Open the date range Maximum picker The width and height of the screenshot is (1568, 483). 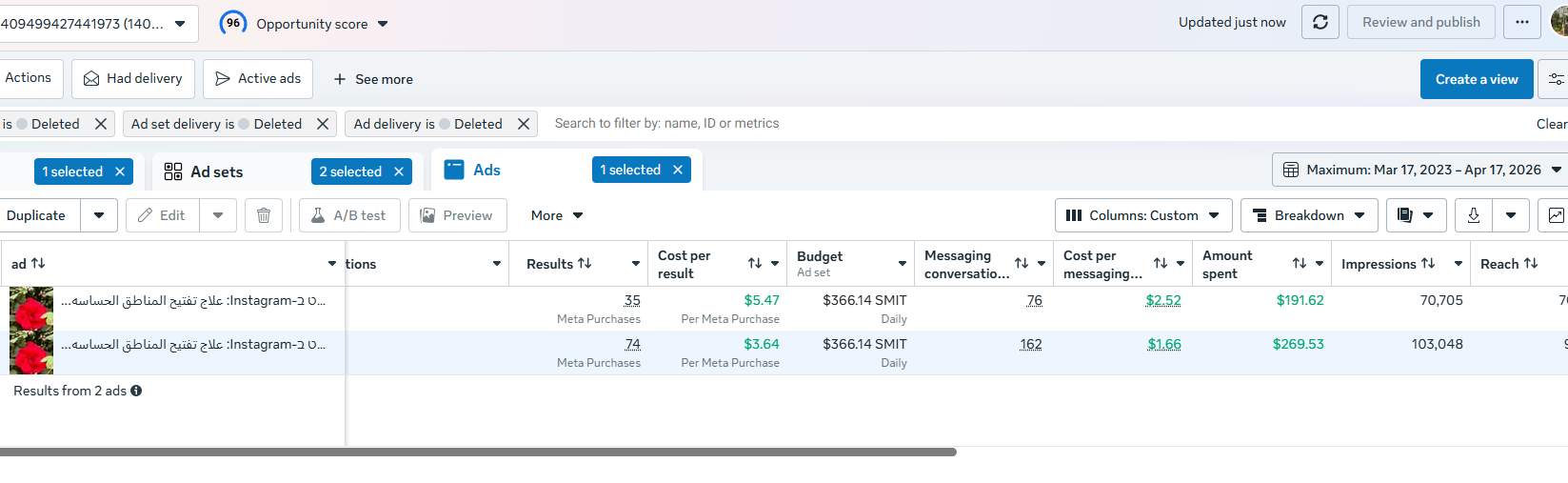point(1422,170)
